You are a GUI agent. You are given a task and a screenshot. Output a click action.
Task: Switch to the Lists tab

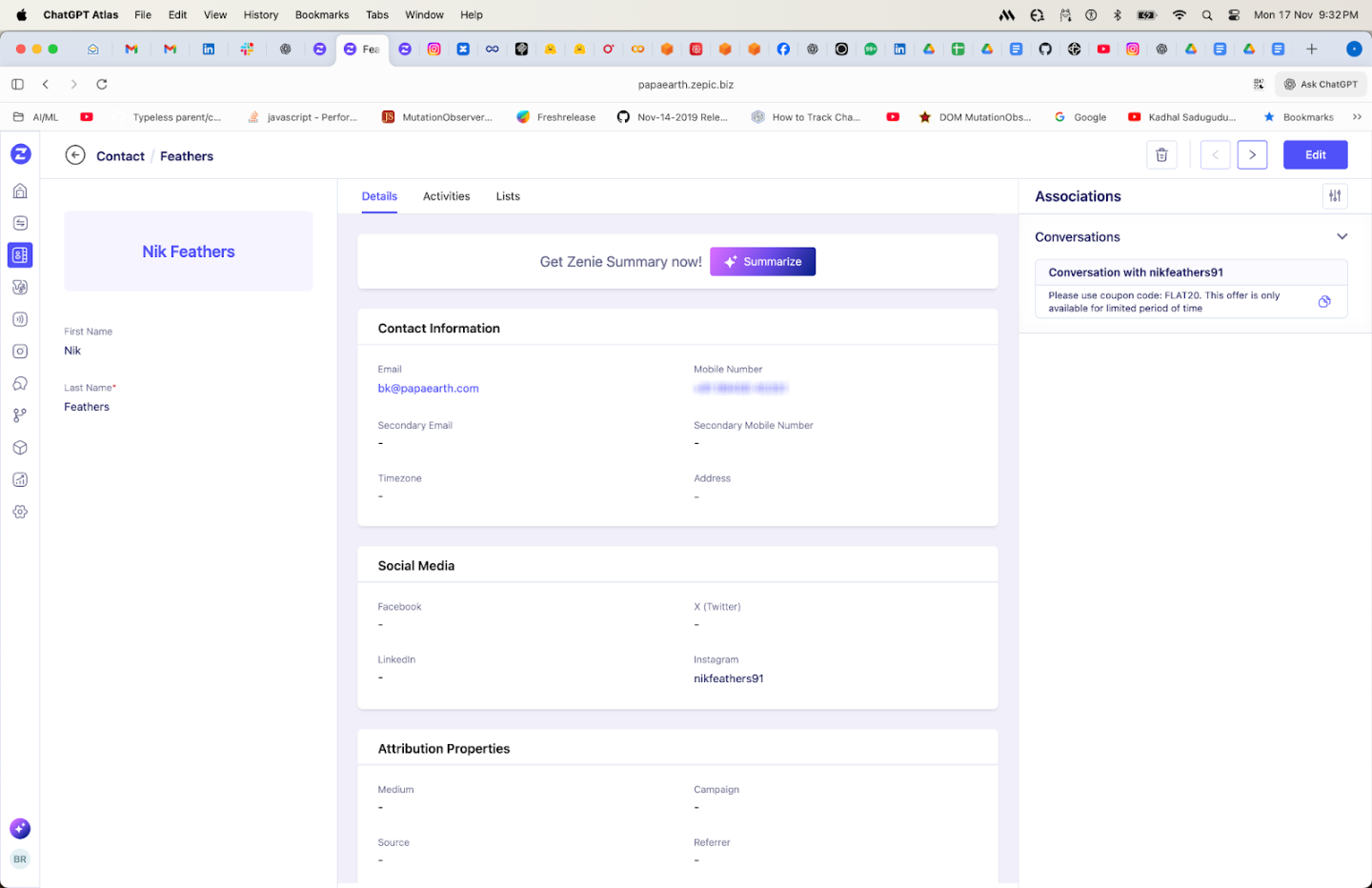click(508, 196)
